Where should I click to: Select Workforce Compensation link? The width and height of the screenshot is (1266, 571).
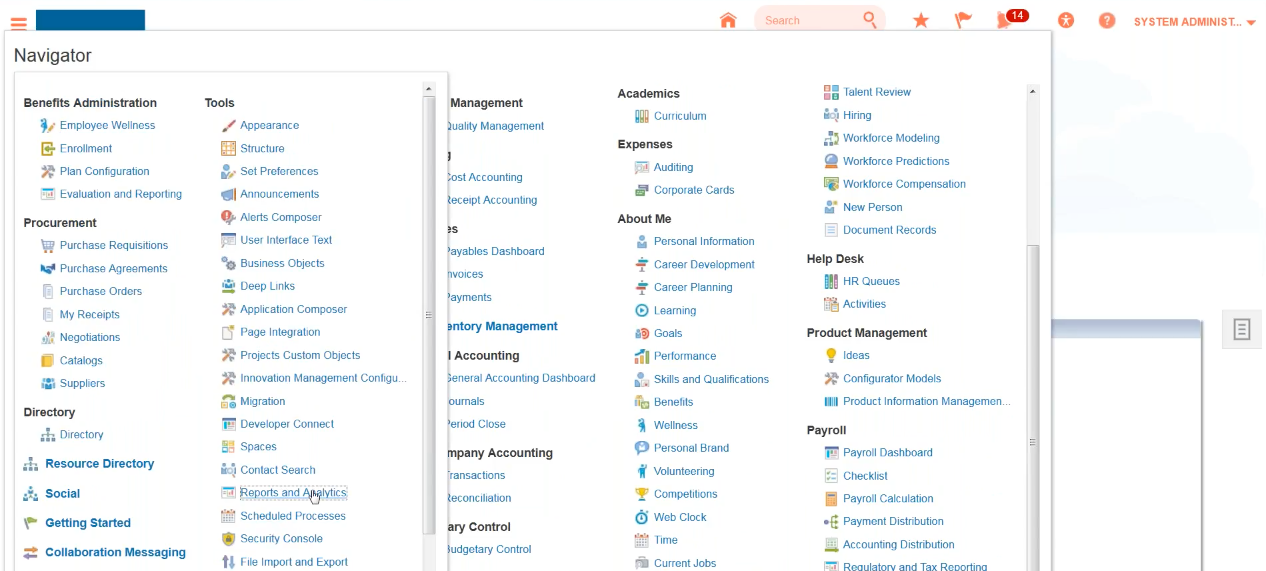[904, 184]
